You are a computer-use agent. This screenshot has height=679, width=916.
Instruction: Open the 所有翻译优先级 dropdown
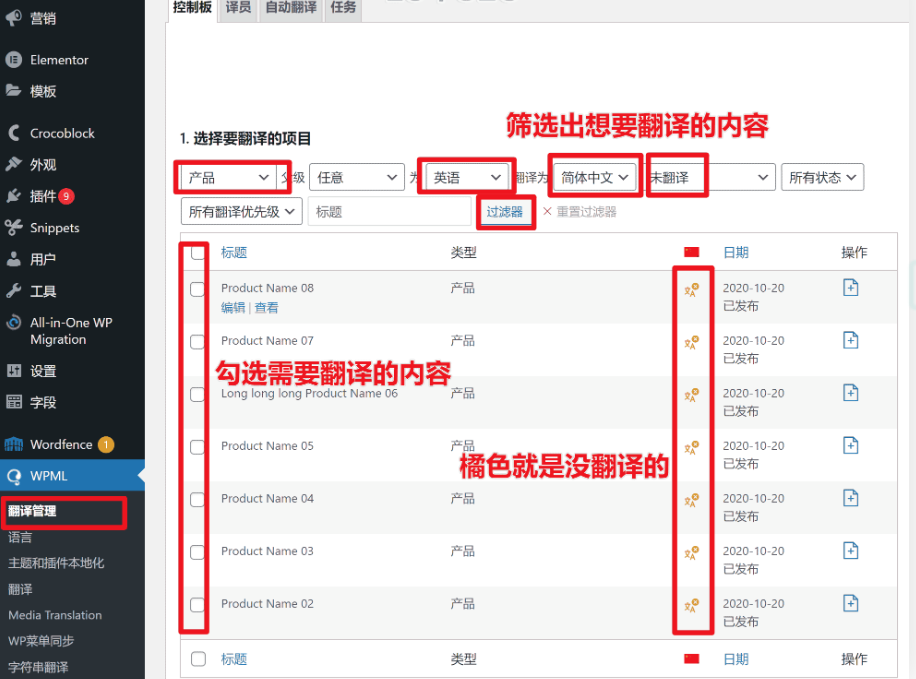241,212
